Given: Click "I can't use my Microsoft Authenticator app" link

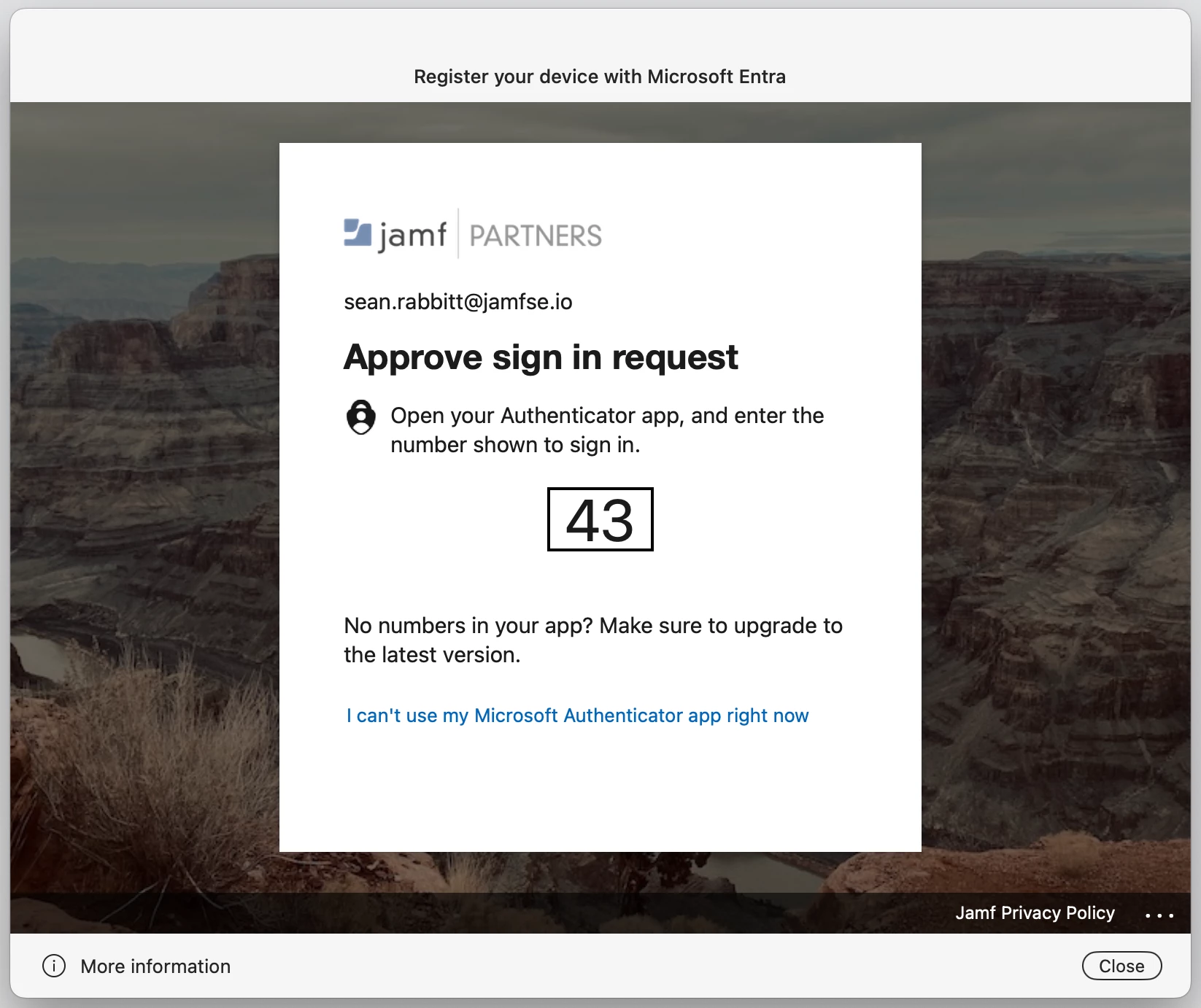Looking at the screenshot, I should point(577,716).
